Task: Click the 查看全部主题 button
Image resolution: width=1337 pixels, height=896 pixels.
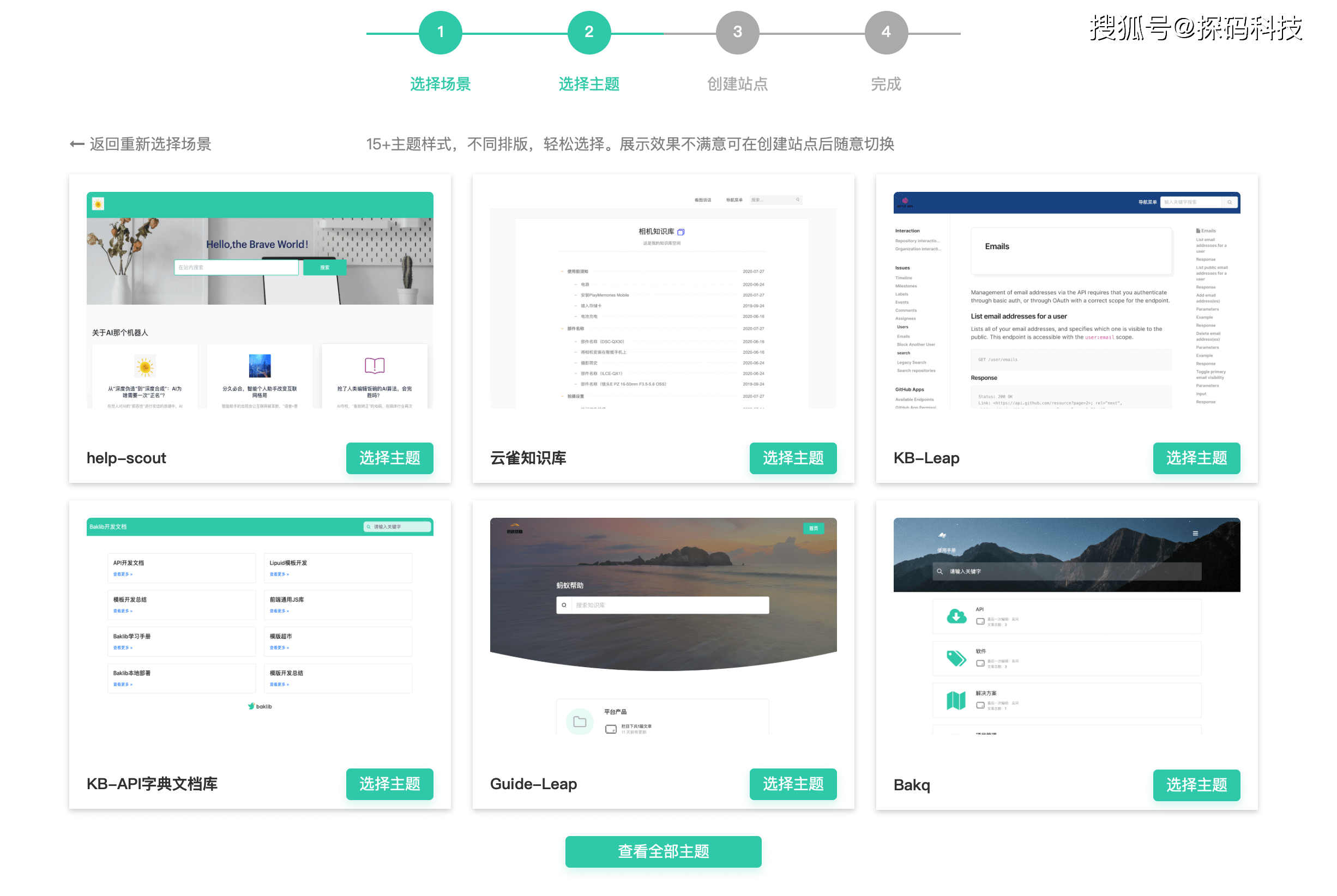Action: point(663,851)
